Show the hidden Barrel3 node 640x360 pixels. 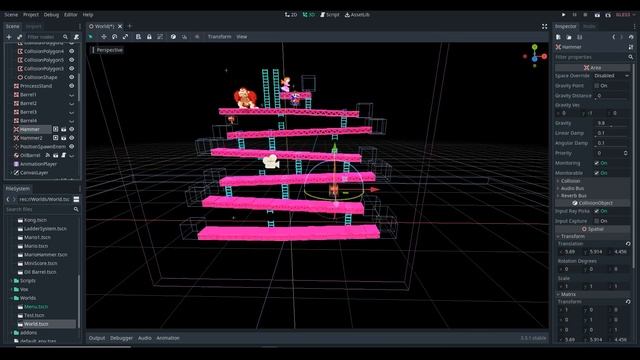pyautogui.click(x=72, y=112)
